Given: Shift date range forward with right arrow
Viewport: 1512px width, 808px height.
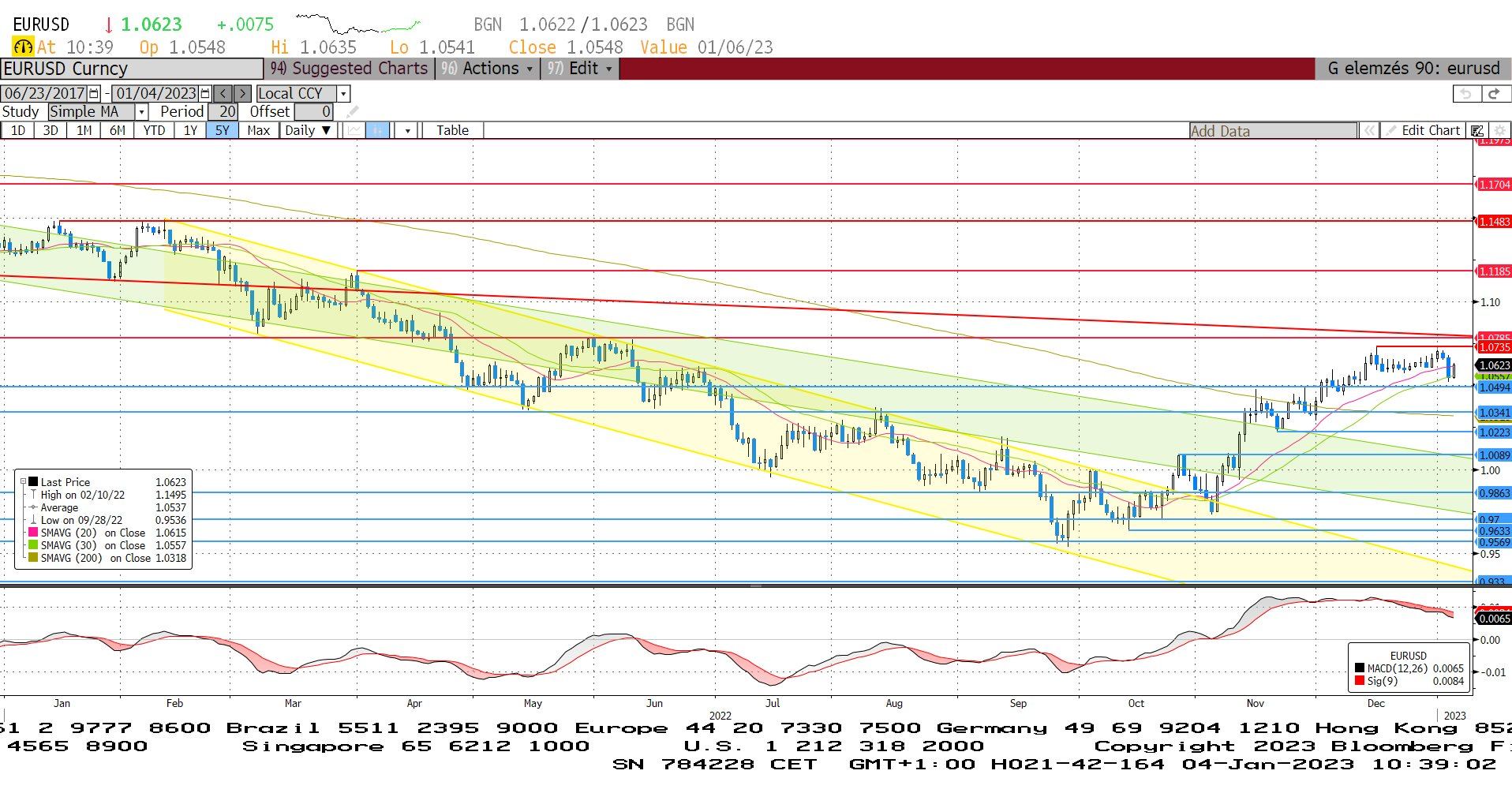Looking at the screenshot, I should point(243,93).
